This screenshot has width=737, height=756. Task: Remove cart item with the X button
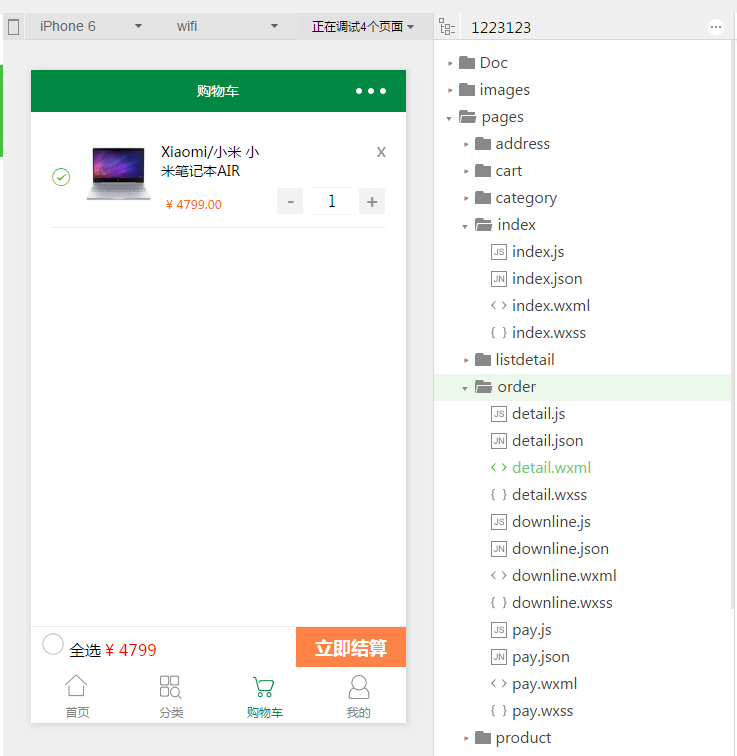[x=381, y=152]
